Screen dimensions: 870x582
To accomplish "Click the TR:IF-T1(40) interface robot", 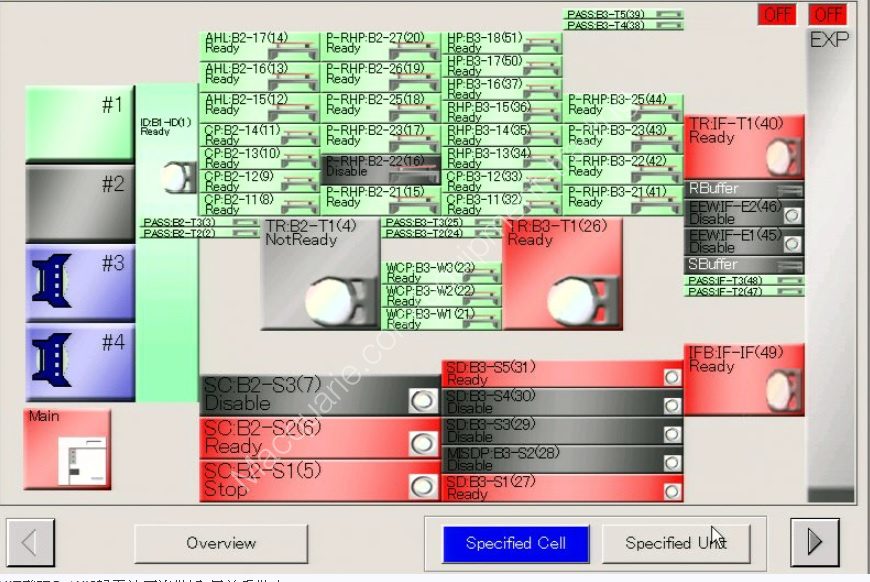I will coord(745,146).
